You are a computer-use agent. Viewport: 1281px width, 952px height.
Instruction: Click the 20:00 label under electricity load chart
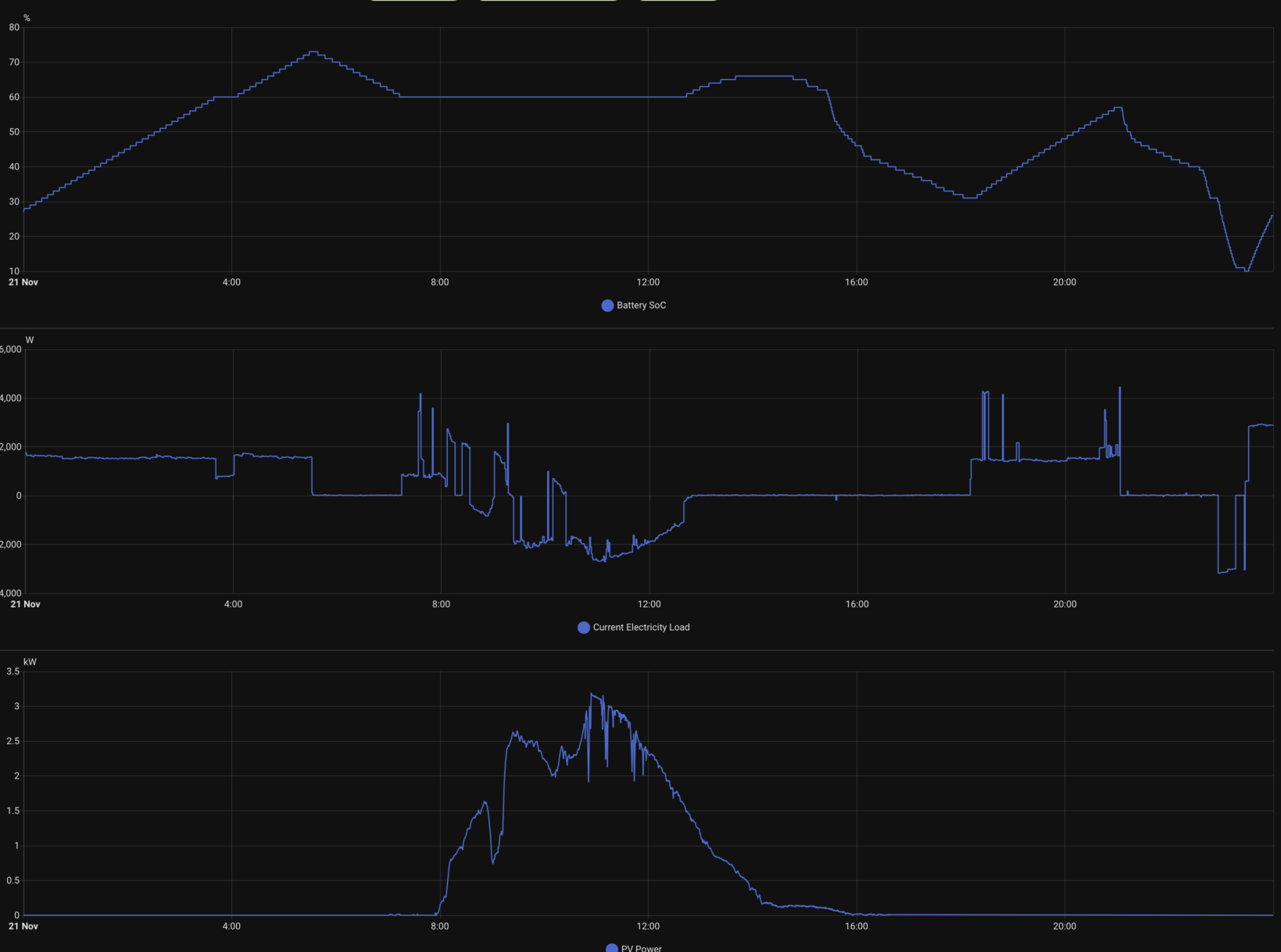(x=1065, y=604)
